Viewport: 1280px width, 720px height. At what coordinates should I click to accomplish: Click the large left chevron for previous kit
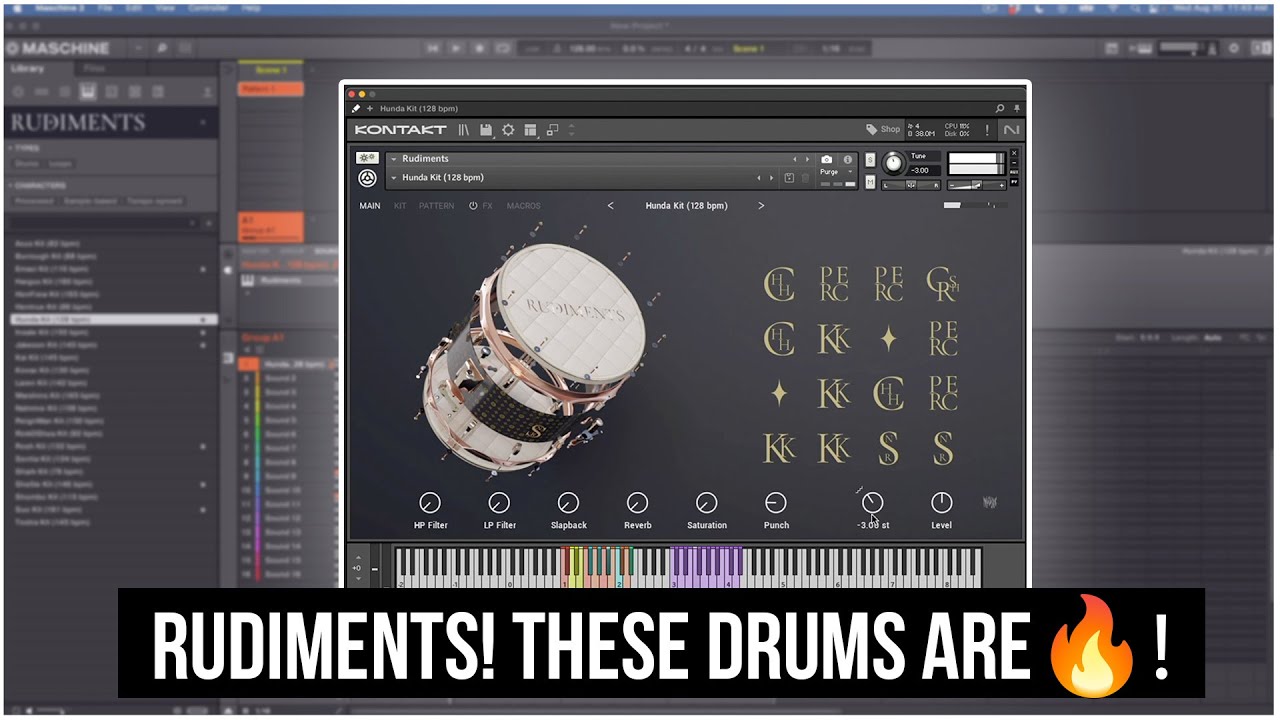pyautogui.click(x=611, y=206)
